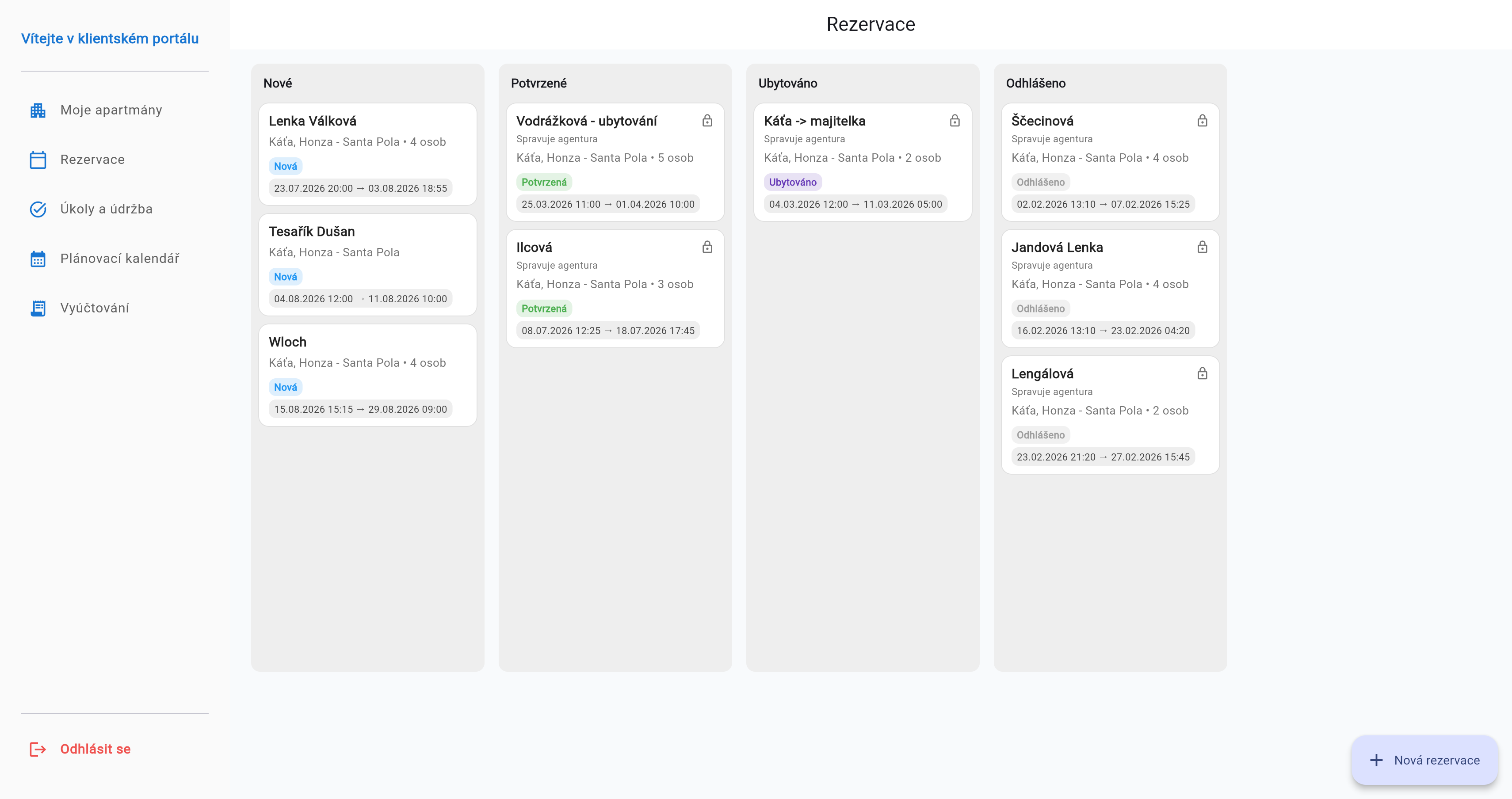Click lock icon on Ščecinová reservation

click(x=1202, y=121)
